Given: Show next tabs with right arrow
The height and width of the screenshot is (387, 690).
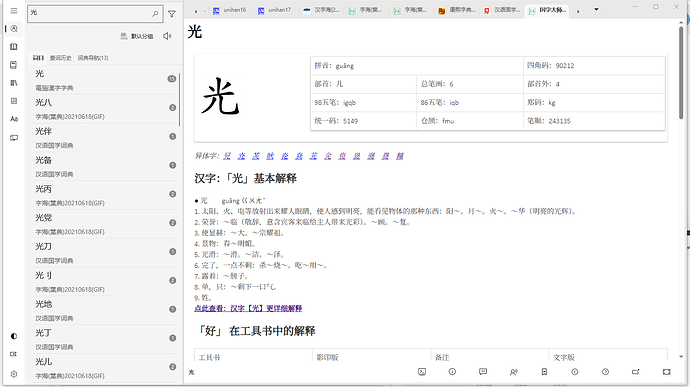Looking at the screenshot, I should (x=578, y=11).
